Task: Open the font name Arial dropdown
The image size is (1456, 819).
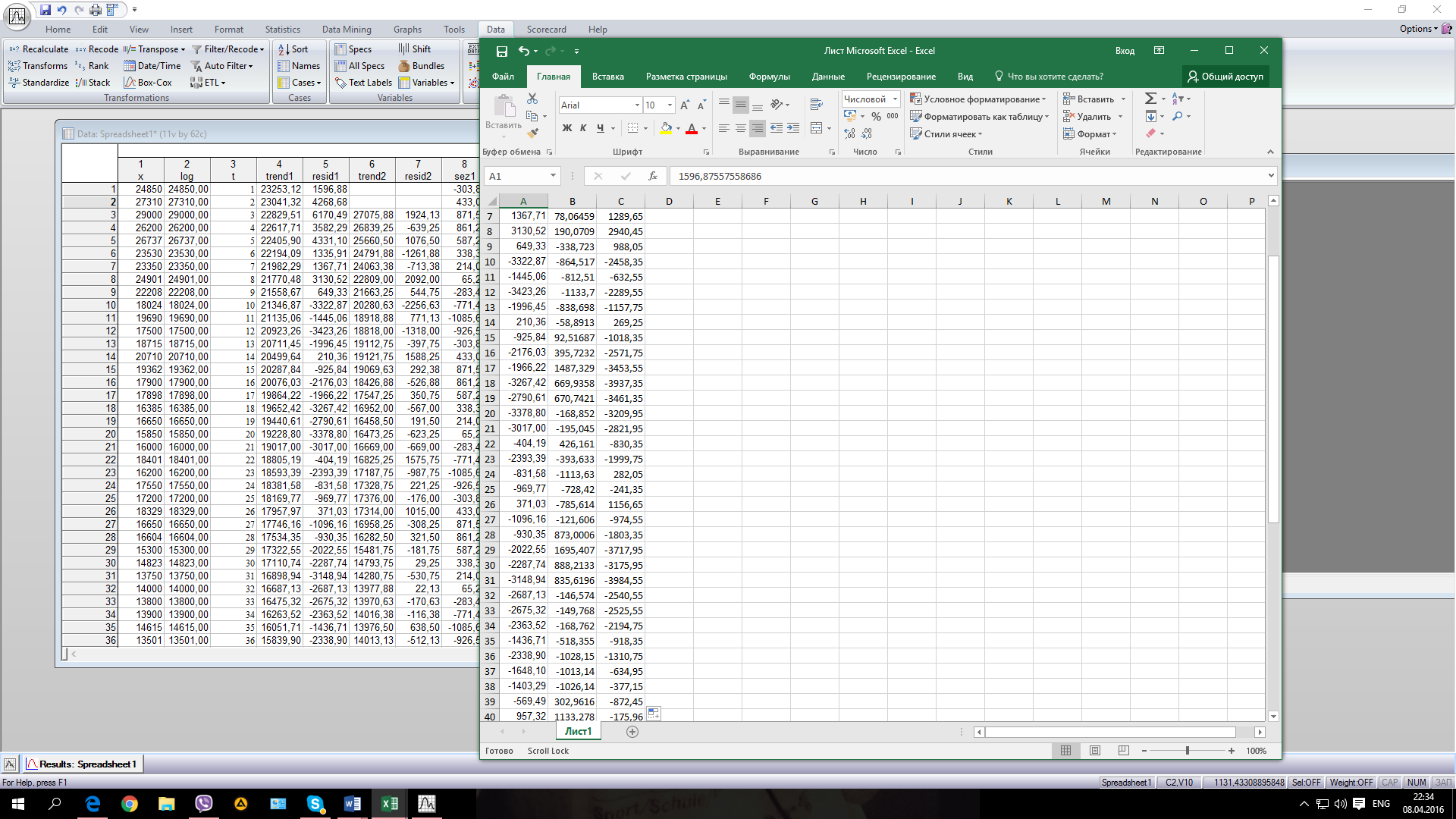Action: point(637,105)
